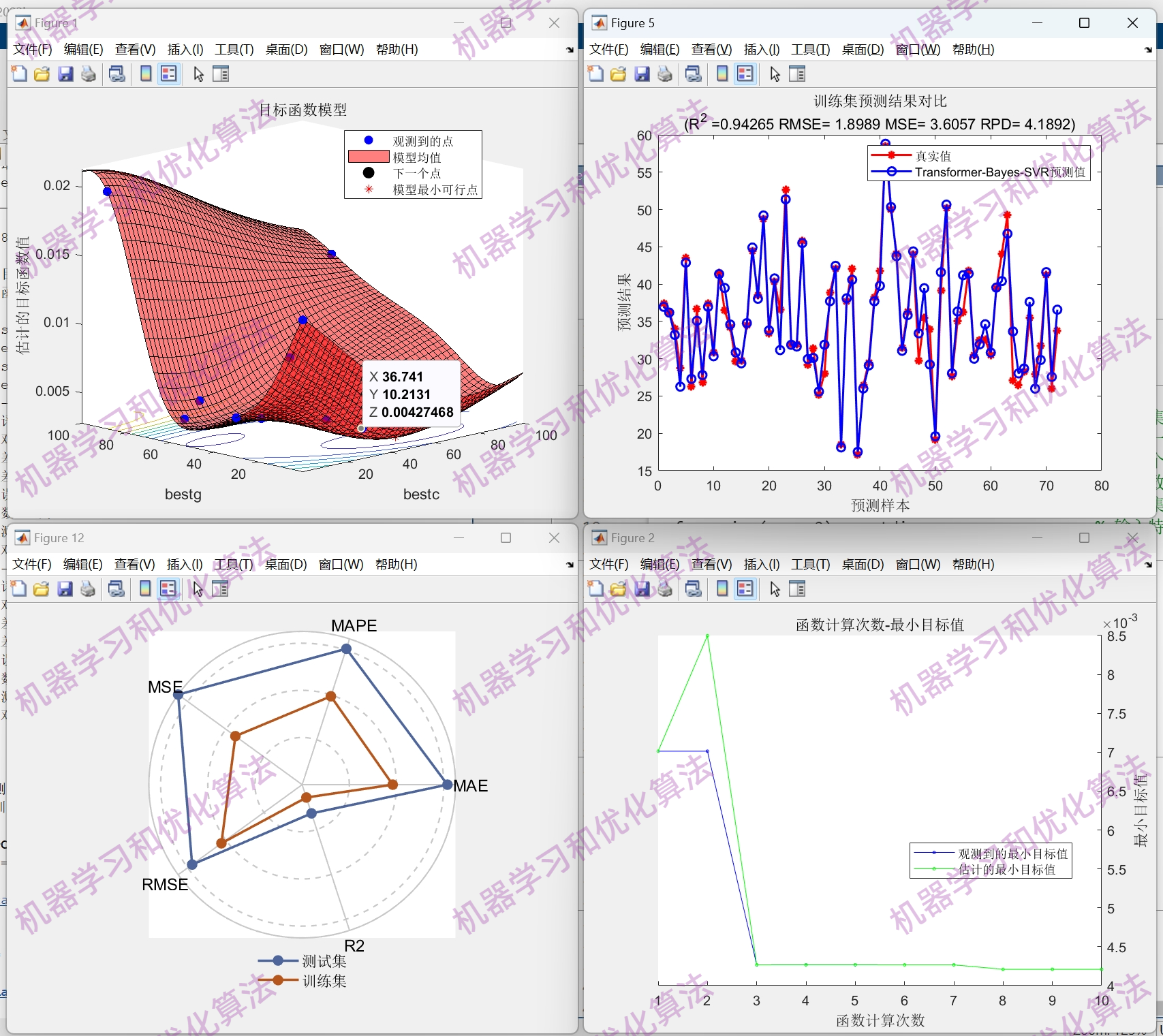Dock Figure 5 with the corner arrow
This screenshot has width=1163, height=1036.
point(1148,50)
